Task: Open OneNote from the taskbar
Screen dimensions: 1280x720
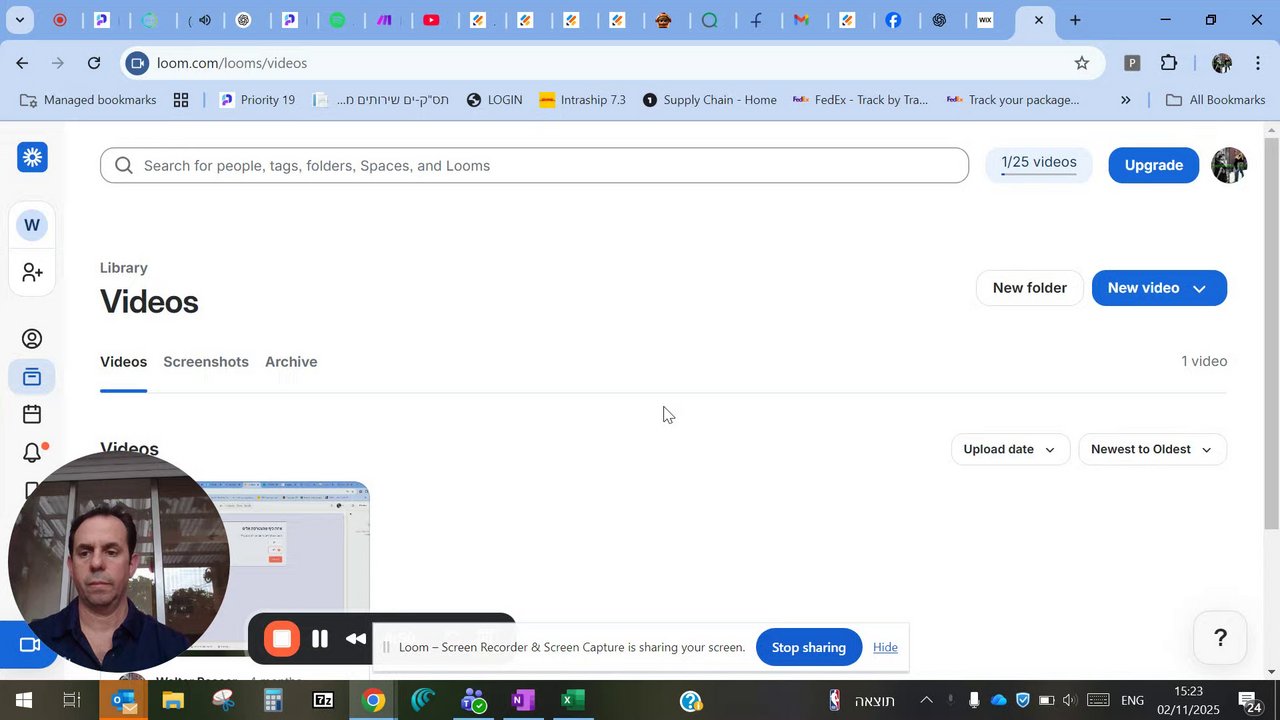Action: [x=522, y=701]
